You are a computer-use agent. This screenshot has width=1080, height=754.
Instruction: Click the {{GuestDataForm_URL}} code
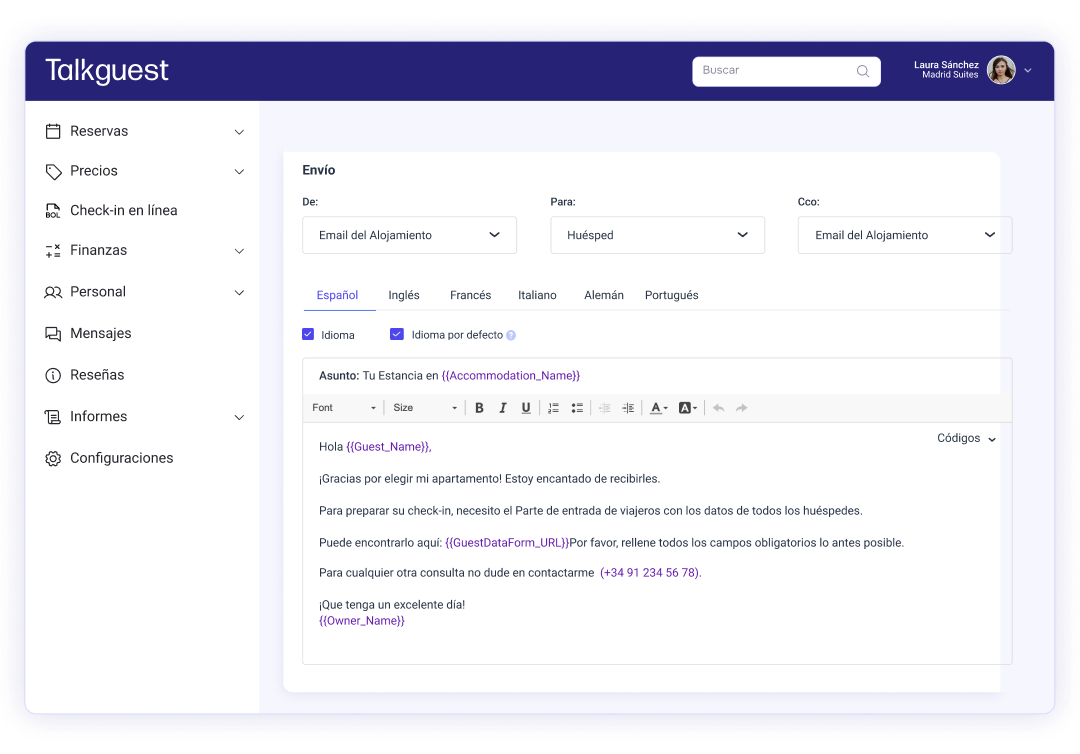tap(507, 543)
